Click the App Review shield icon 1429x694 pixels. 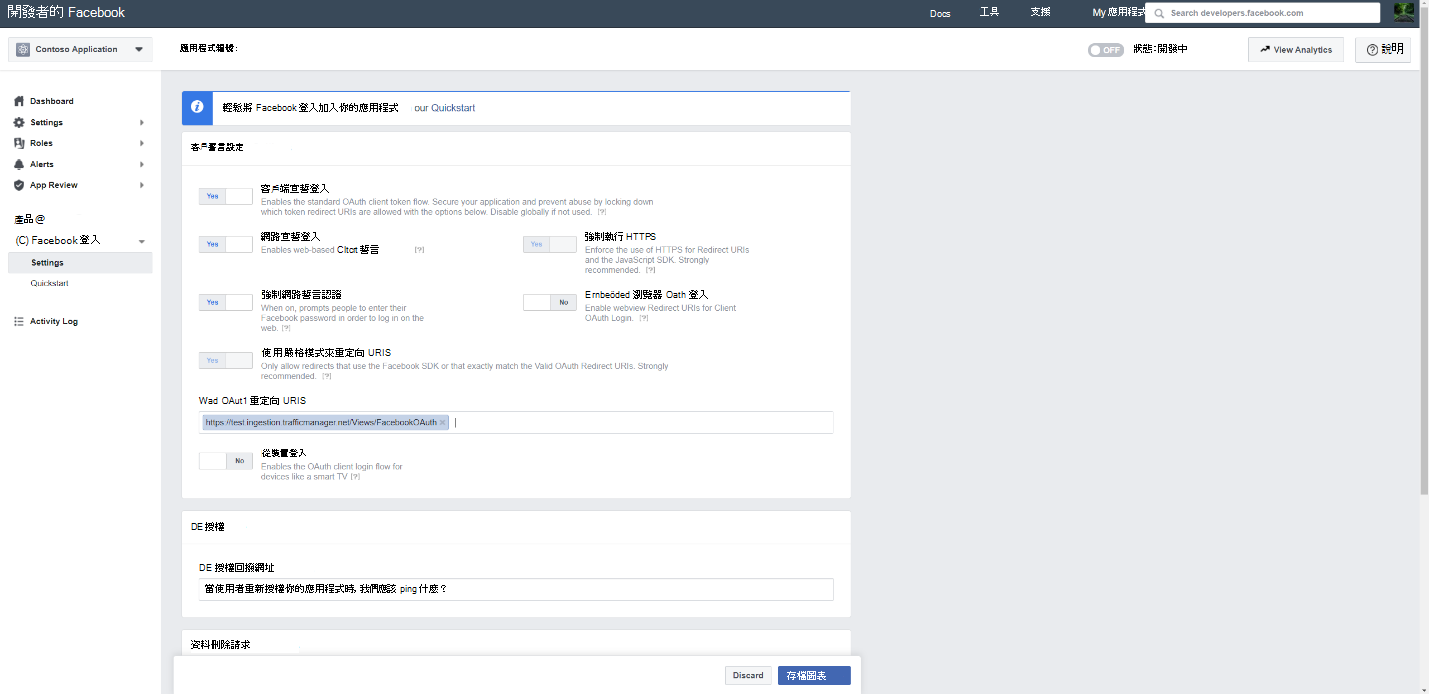click(x=19, y=185)
